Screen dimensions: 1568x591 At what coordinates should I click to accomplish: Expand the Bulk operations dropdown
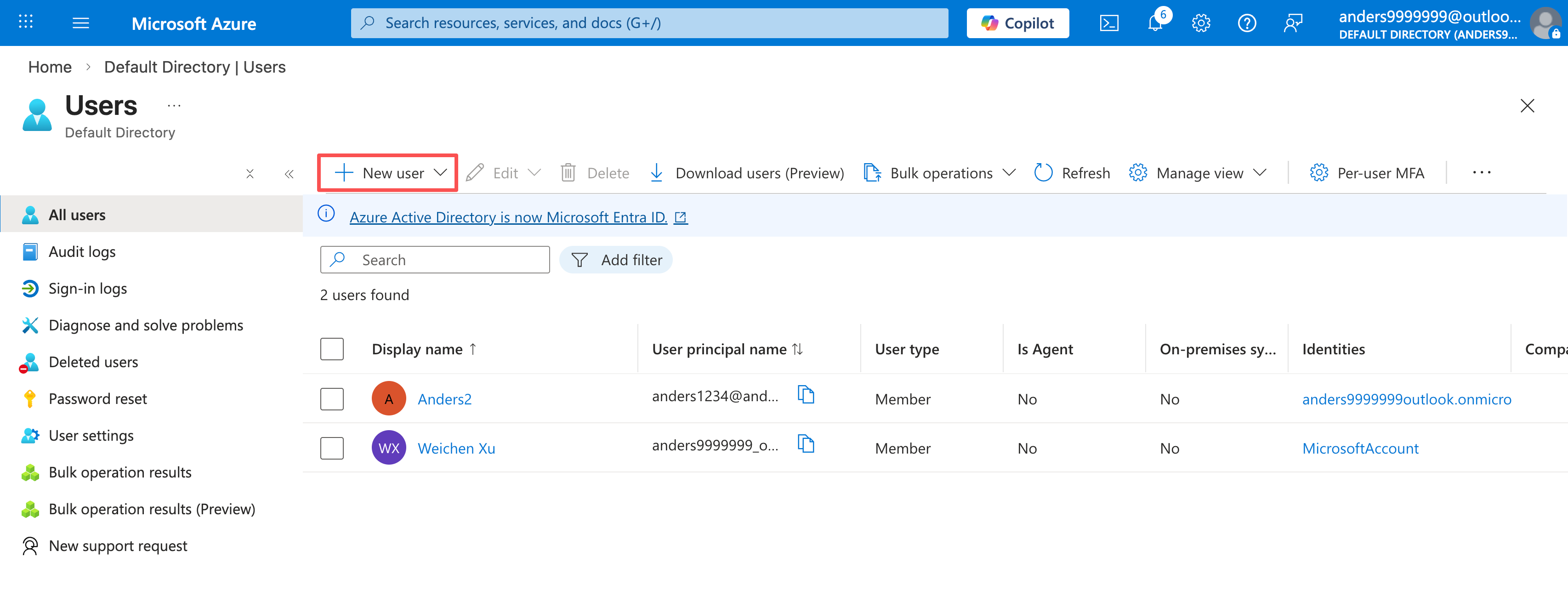pyautogui.click(x=1009, y=172)
